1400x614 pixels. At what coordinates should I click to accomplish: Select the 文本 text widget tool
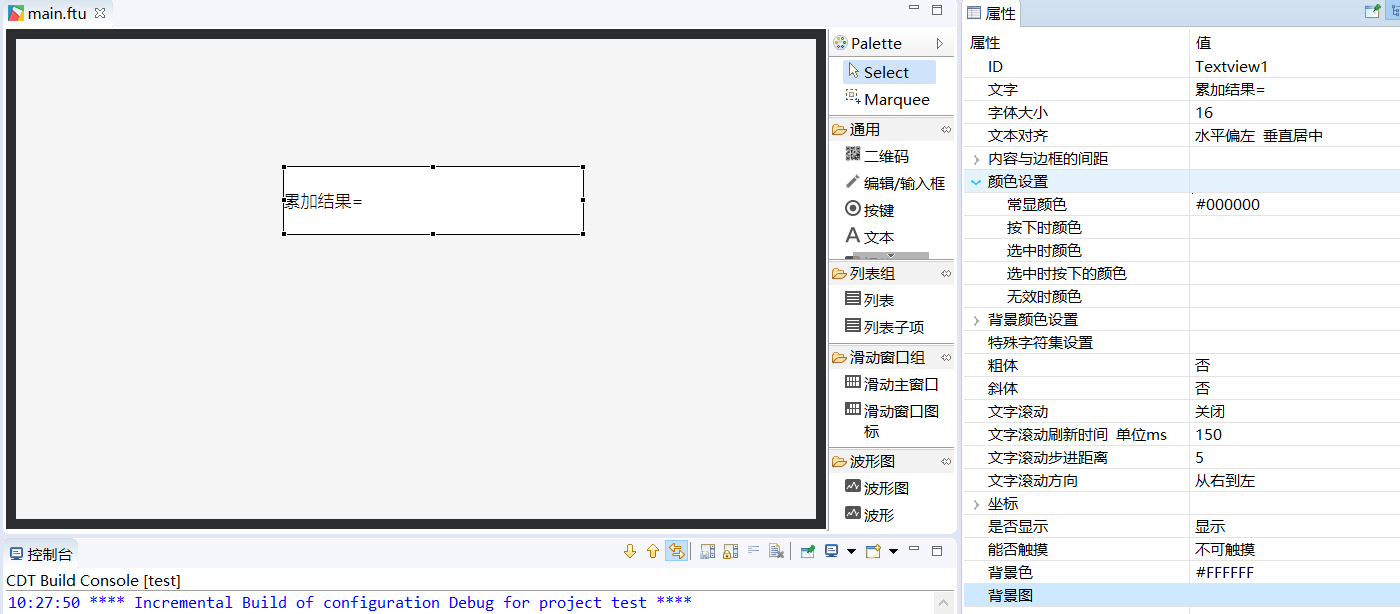tap(878, 237)
